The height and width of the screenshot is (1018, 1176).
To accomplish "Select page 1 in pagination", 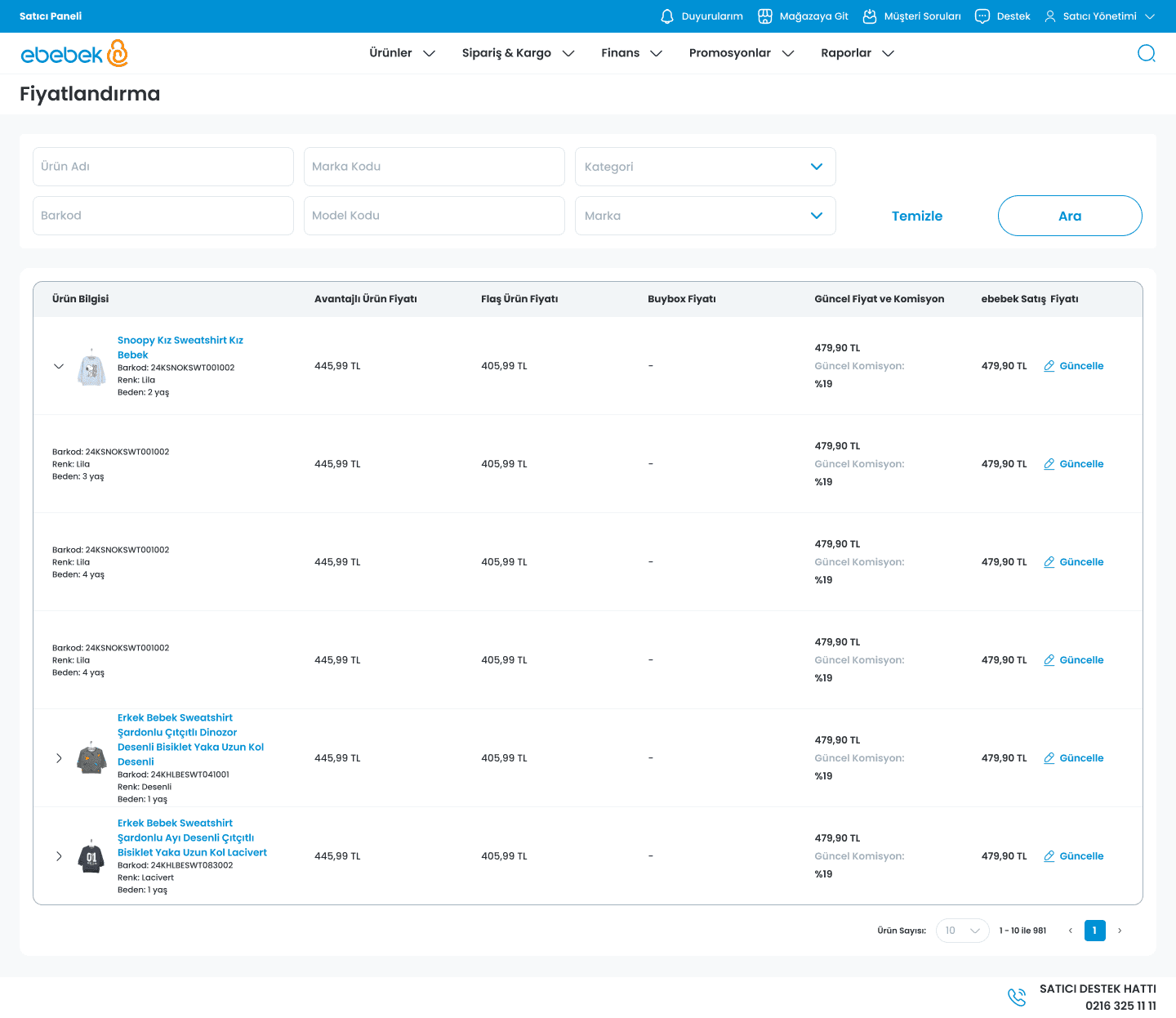I will (1095, 931).
